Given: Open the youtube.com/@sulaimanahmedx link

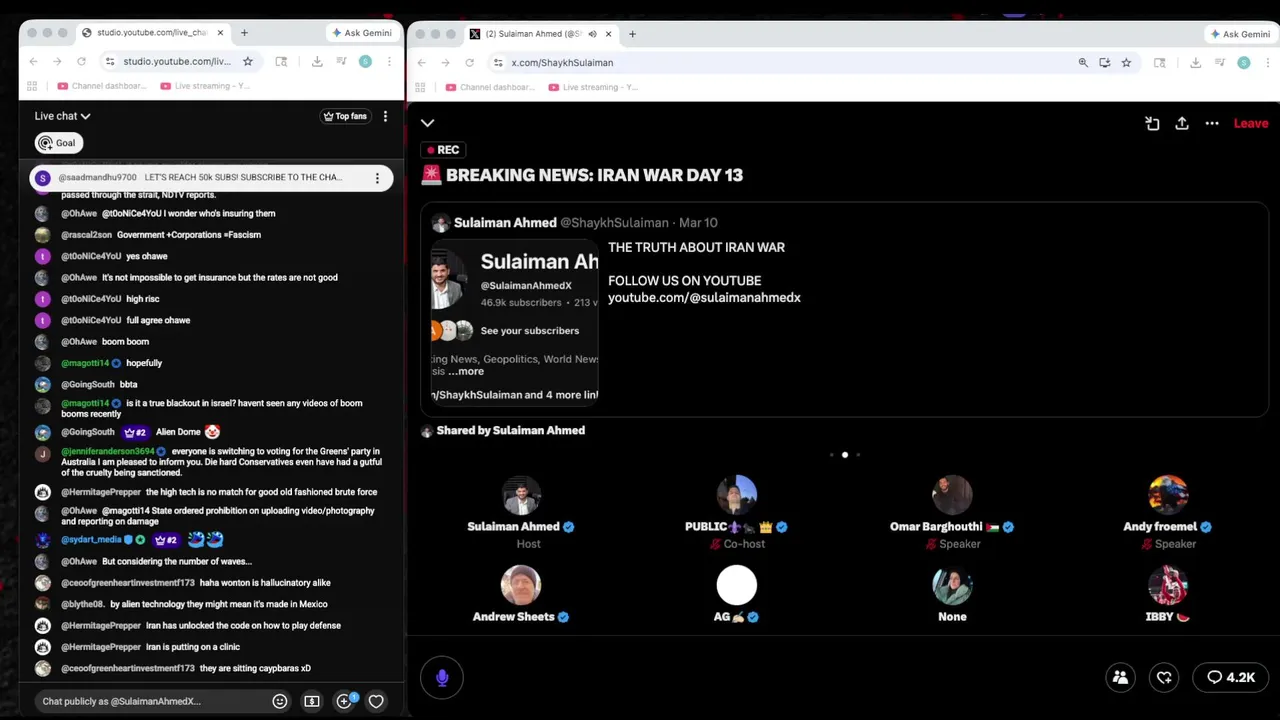Looking at the screenshot, I should 704,297.
